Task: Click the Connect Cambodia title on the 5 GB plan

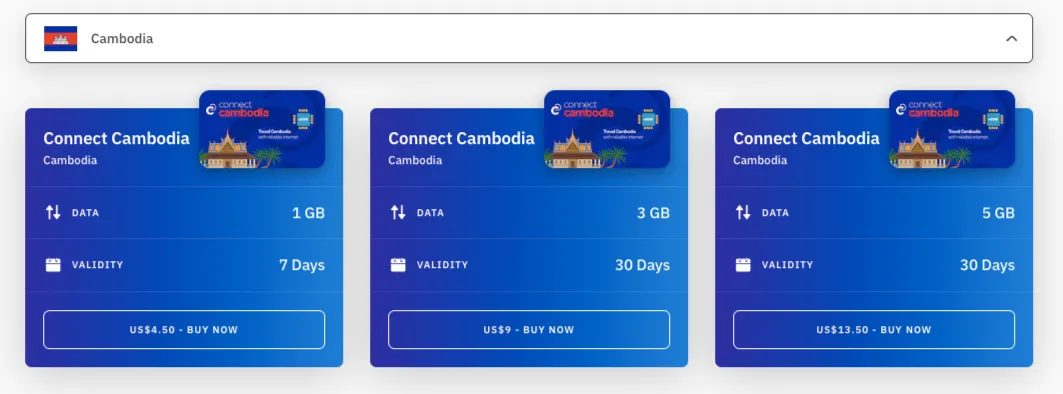Action: click(x=807, y=138)
